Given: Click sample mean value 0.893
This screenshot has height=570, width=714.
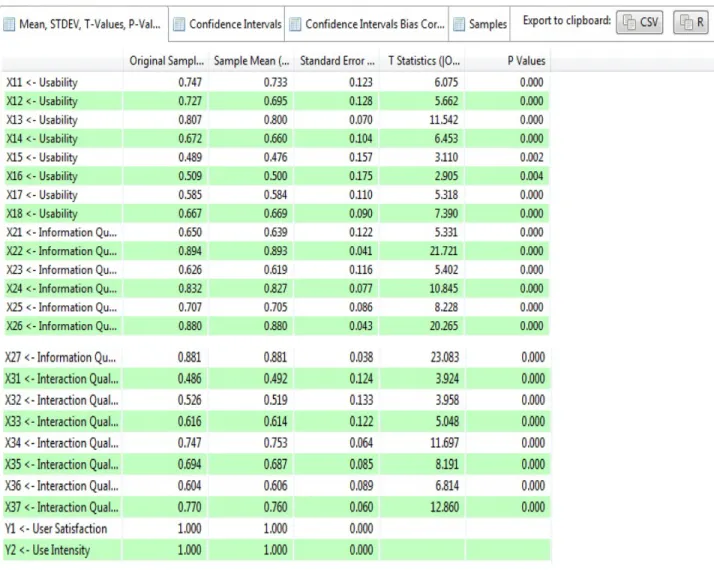Looking at the screenshot, I should [x=275, y=251].
